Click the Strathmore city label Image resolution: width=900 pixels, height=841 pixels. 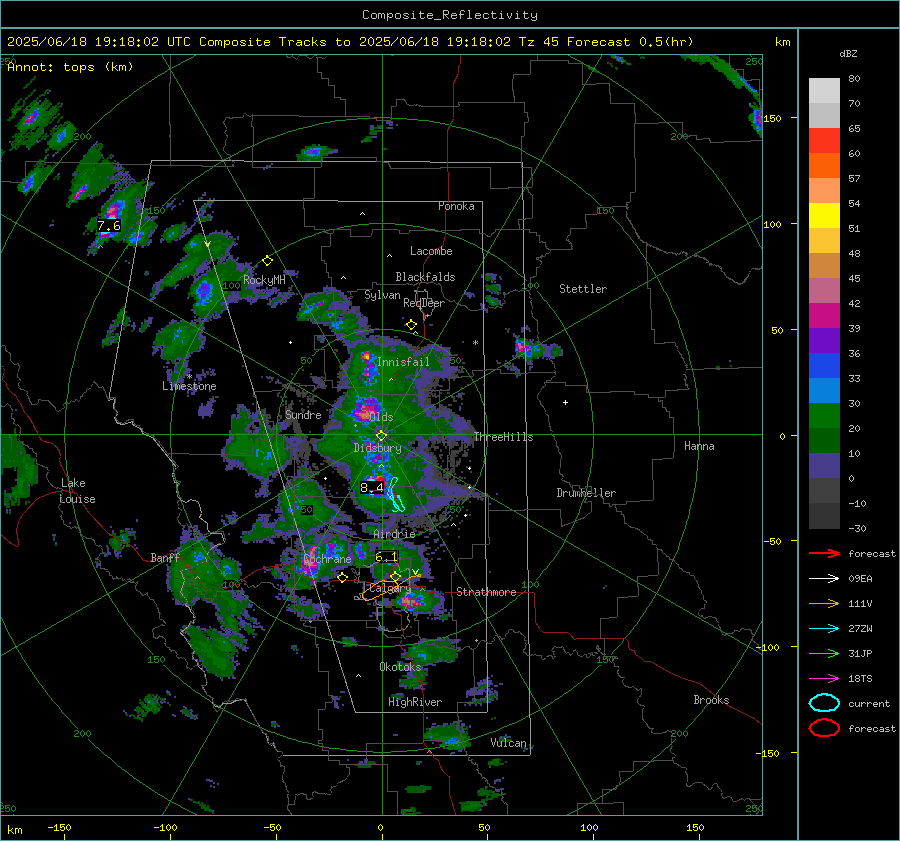(486, 592)
